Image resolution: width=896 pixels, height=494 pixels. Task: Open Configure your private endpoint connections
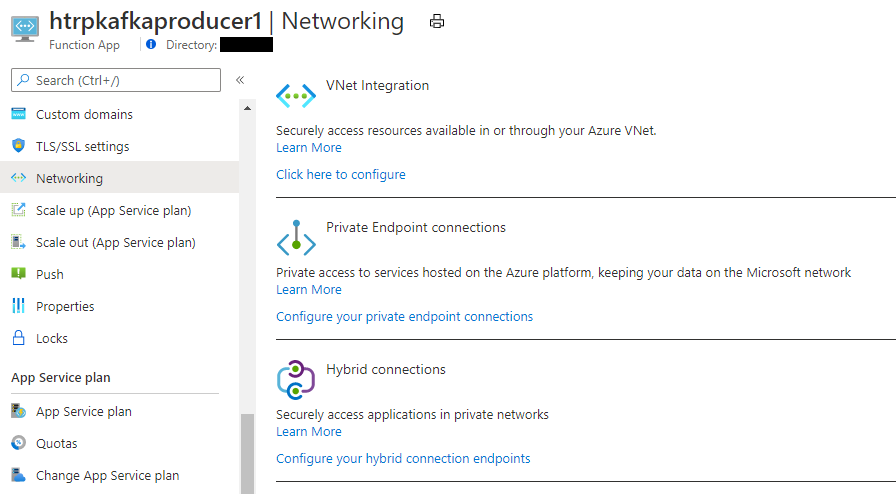404,316
